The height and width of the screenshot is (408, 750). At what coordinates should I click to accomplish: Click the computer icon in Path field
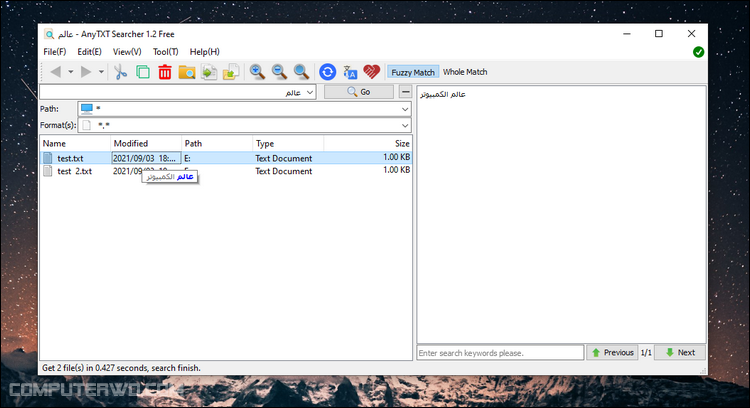(87, 109)
